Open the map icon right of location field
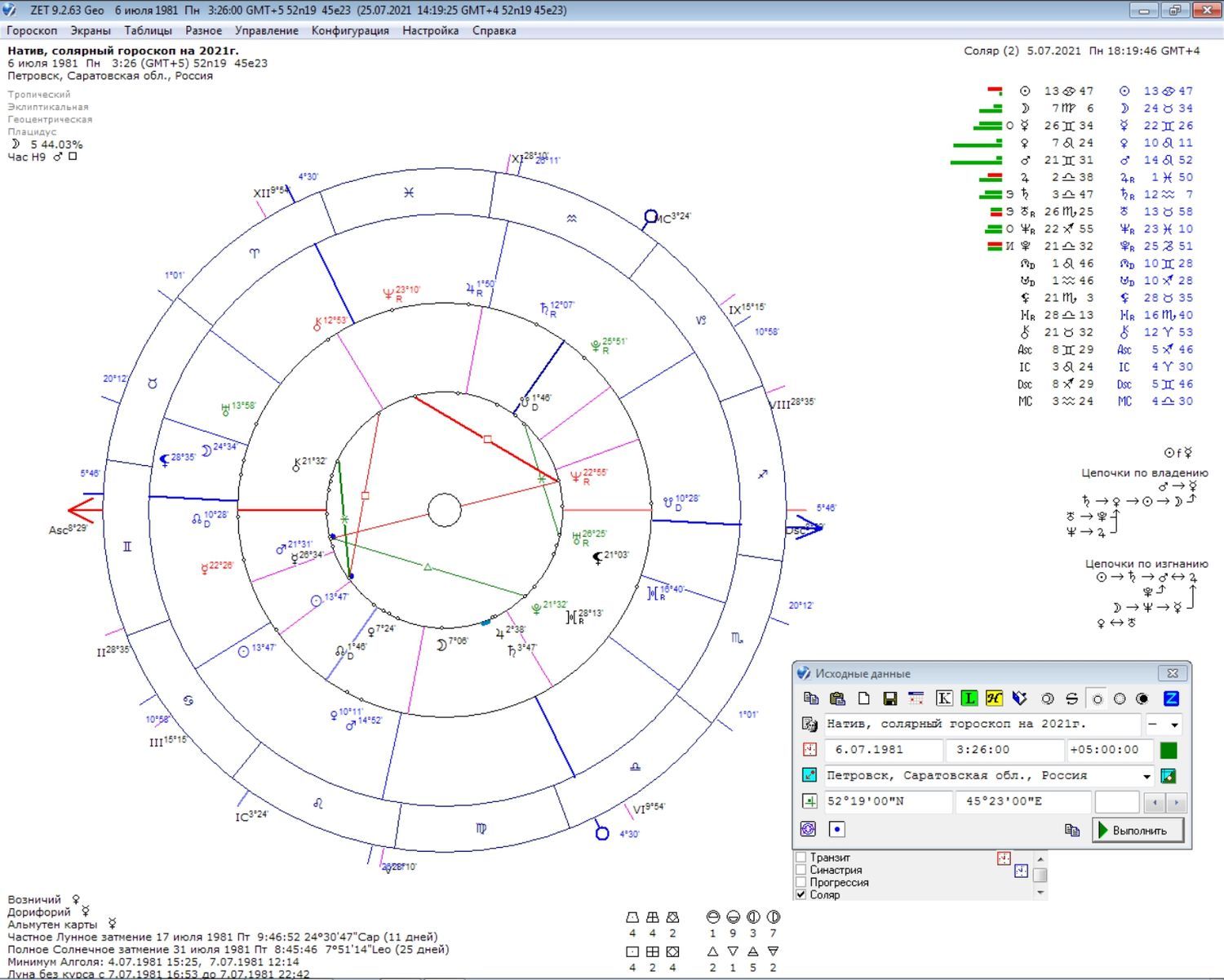The height and width of the screenshot is (980, 1224). coord(1169,776)
